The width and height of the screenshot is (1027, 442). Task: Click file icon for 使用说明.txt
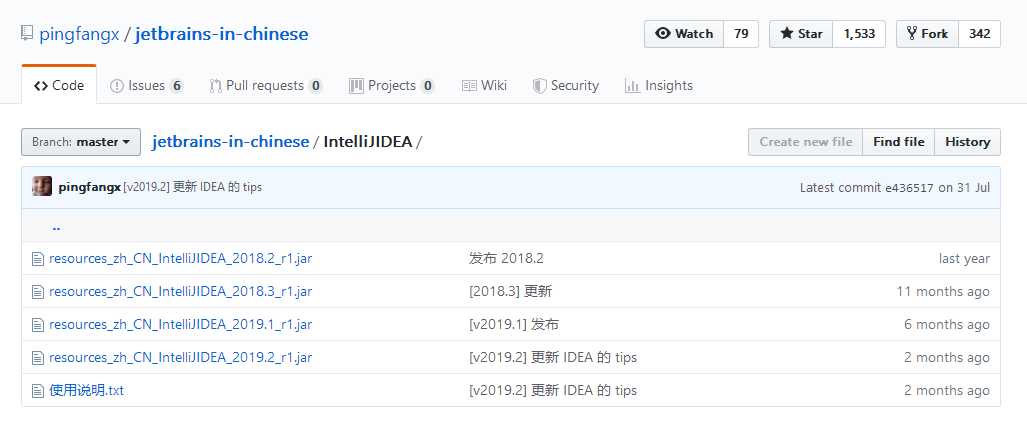38,391
